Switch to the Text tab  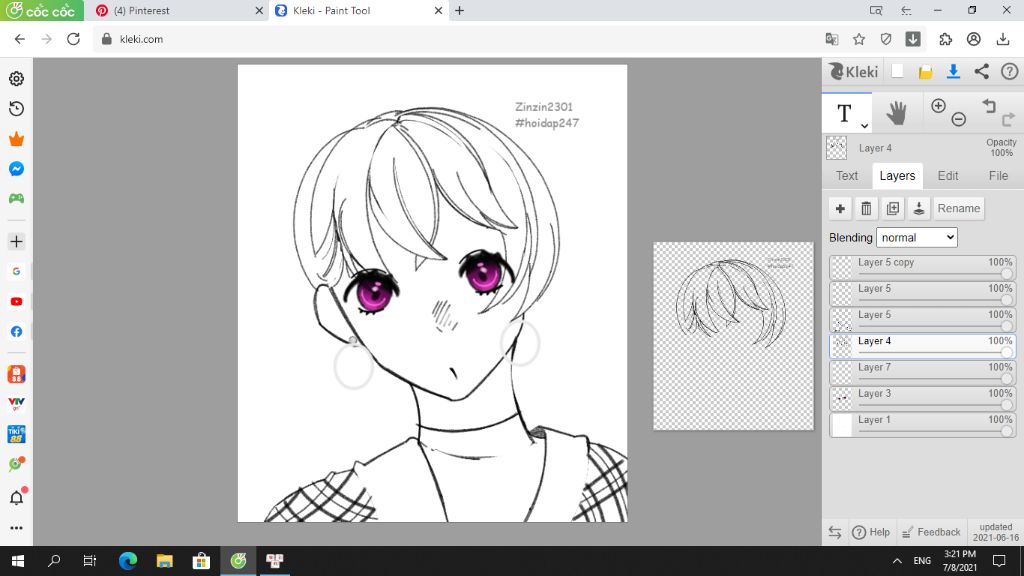point(847,176)
